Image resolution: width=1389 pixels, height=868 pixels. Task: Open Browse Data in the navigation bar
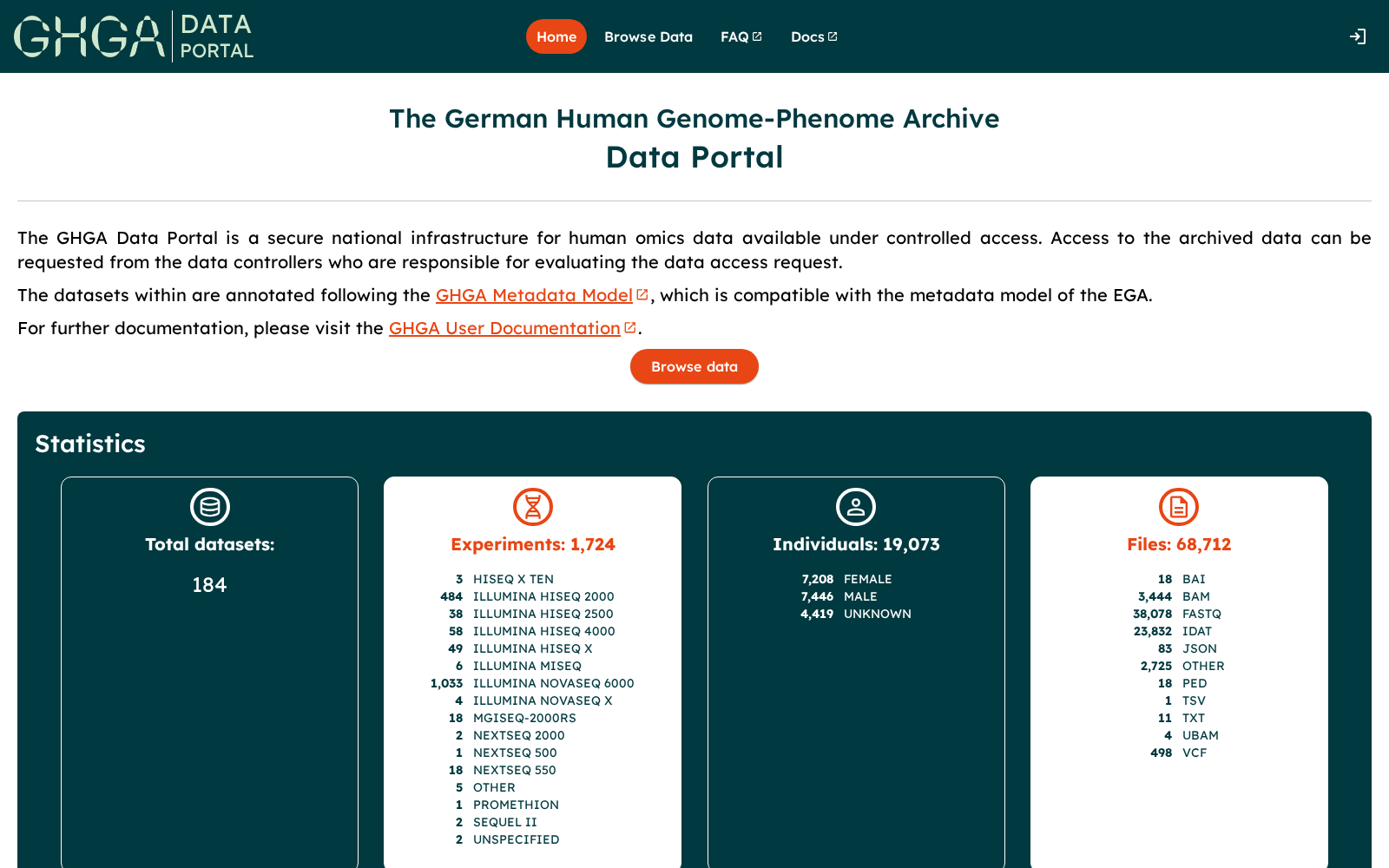(x=648, y=36)
